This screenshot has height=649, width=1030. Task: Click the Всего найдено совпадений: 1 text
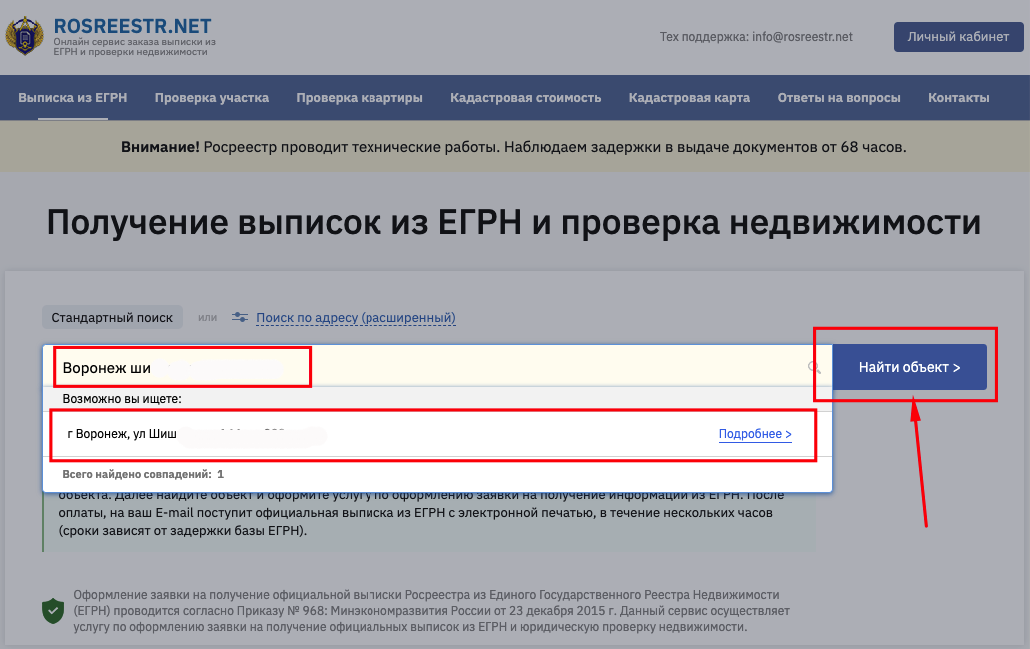[x=143, y=474]
